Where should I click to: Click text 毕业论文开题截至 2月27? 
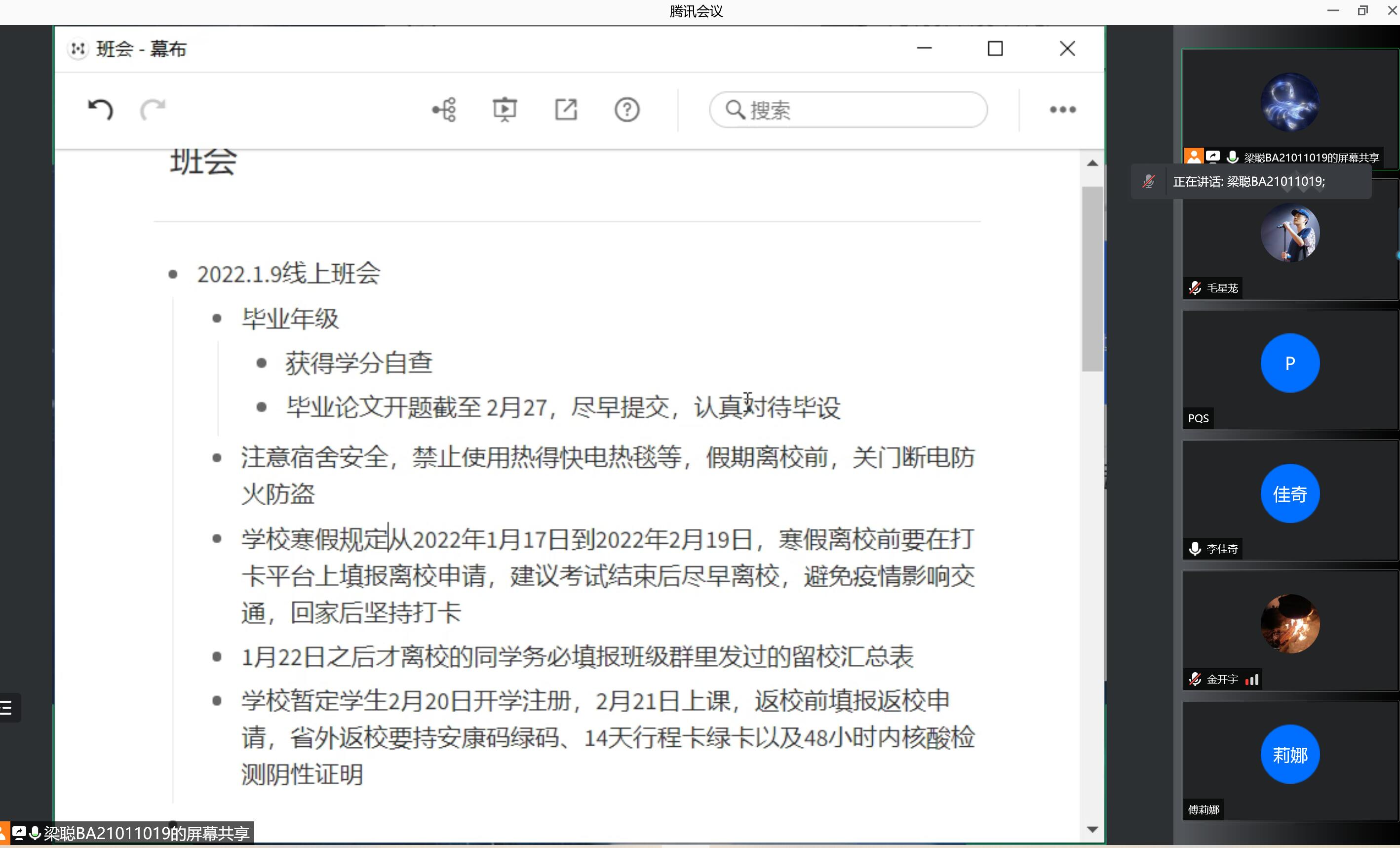(417, 407)
